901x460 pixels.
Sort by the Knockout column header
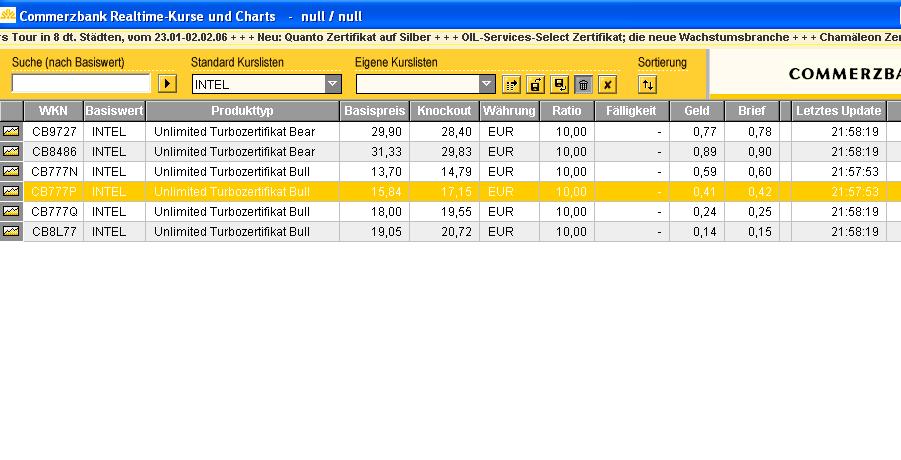(x=444, y=111)
